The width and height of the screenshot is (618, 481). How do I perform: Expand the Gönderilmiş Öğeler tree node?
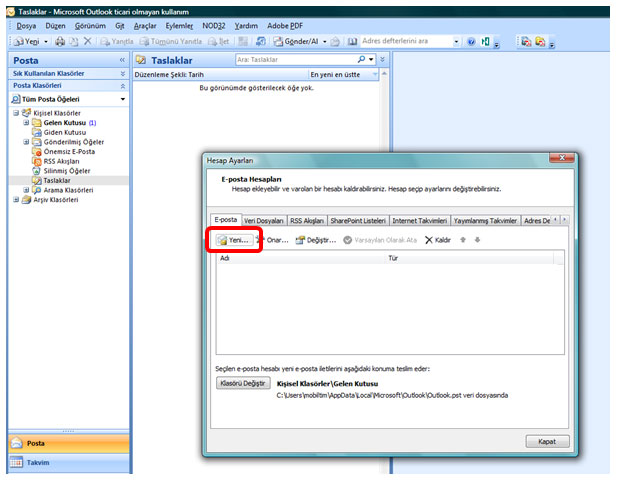click(26, 142)
